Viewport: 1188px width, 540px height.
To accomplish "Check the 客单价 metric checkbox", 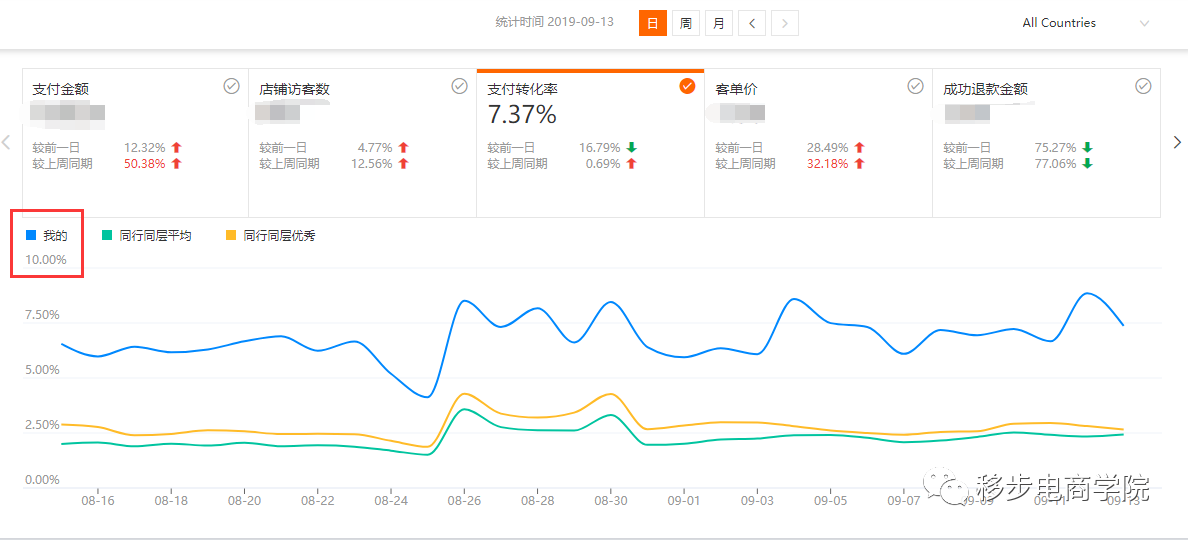I will click(915, 87).
